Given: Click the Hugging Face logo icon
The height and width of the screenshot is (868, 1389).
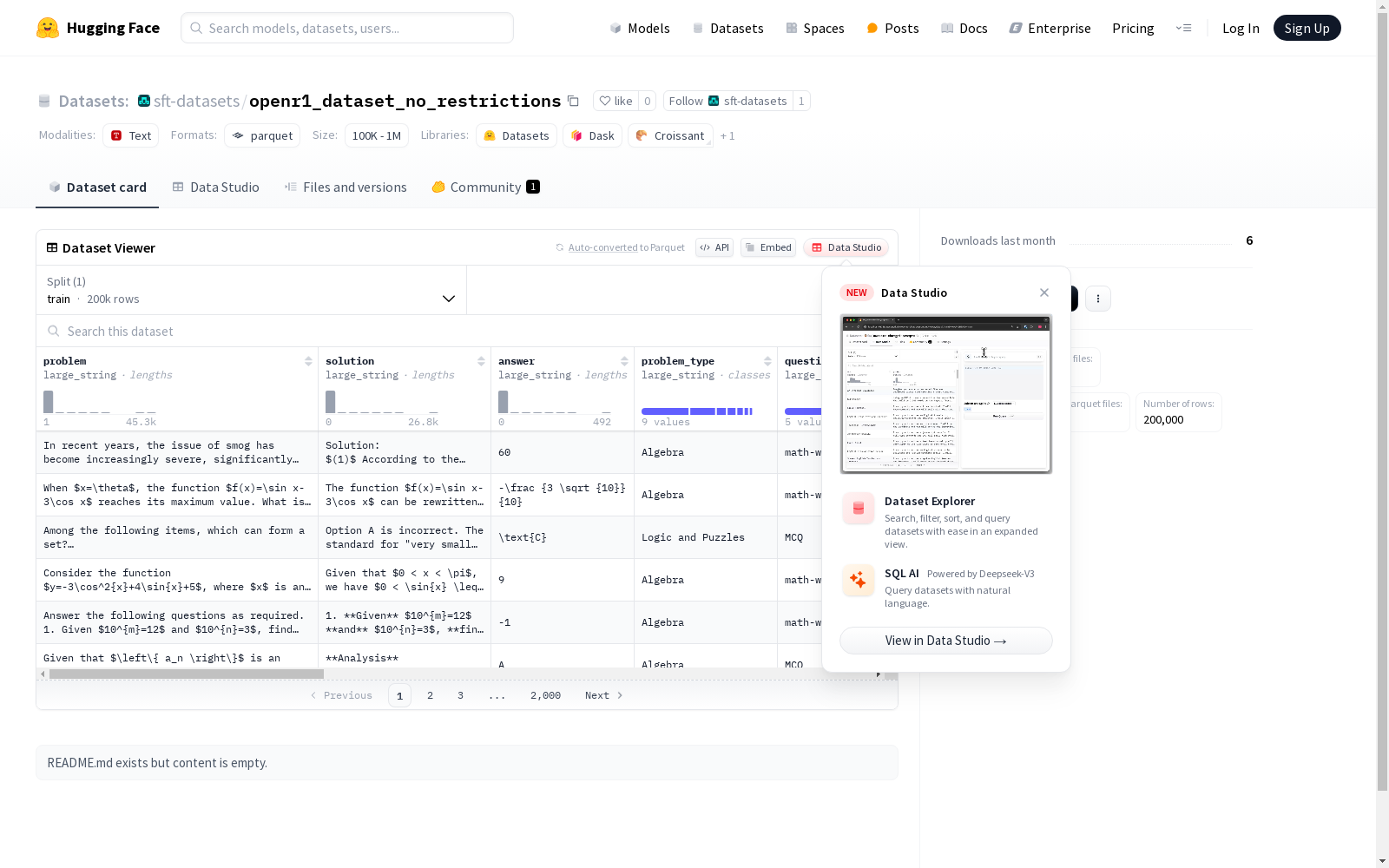Looking at the screenshot, I should click(48, 28).
